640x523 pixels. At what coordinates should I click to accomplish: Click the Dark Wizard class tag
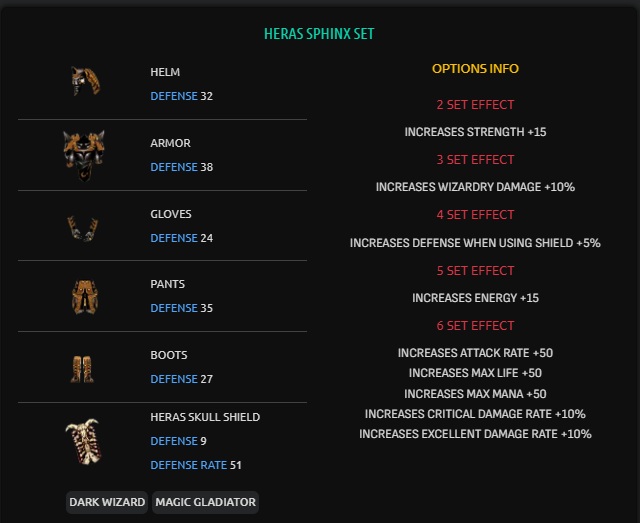tap(107, 502)
